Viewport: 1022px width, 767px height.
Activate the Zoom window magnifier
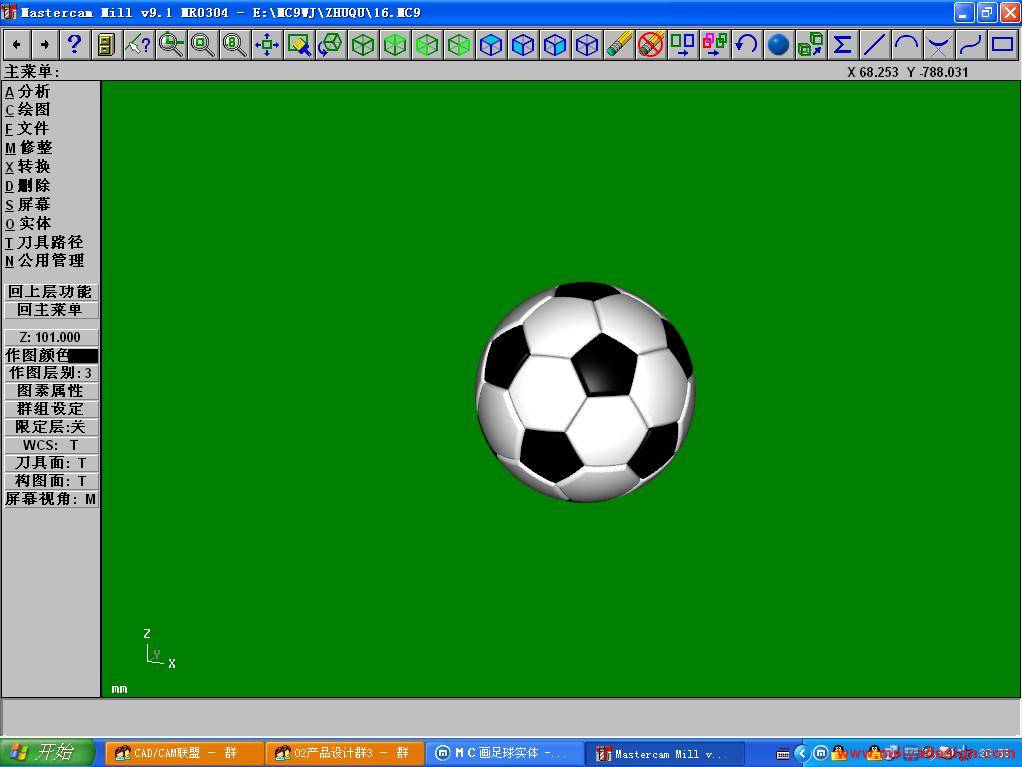(171, 44)
